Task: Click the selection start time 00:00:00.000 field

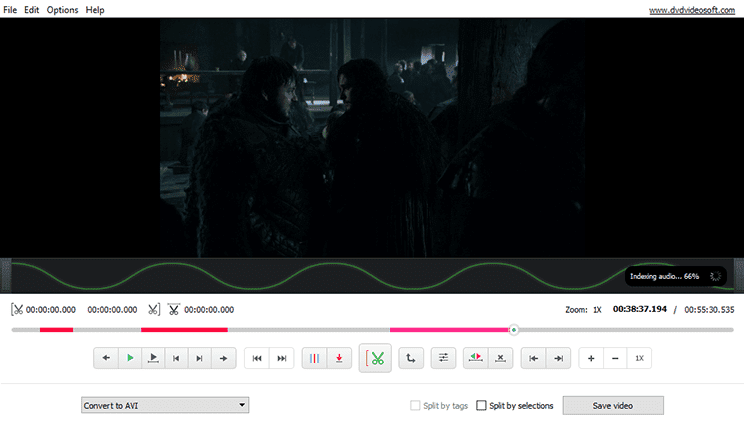Action: tap(51, 310)
